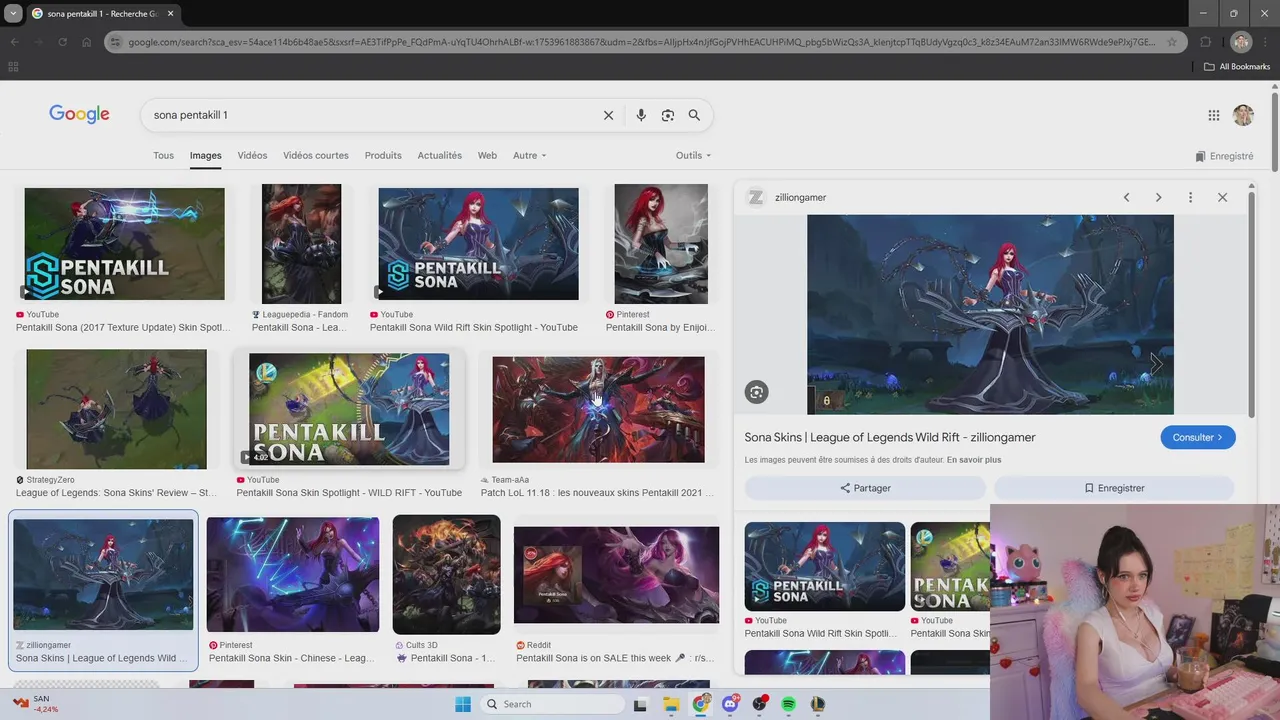Switch to the Tous results tab

(x=163, y=155)
